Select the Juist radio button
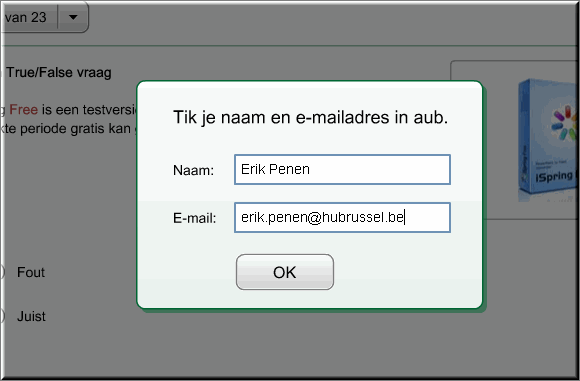Viewport: 580px width, 381px height. (x=2, y=316)
